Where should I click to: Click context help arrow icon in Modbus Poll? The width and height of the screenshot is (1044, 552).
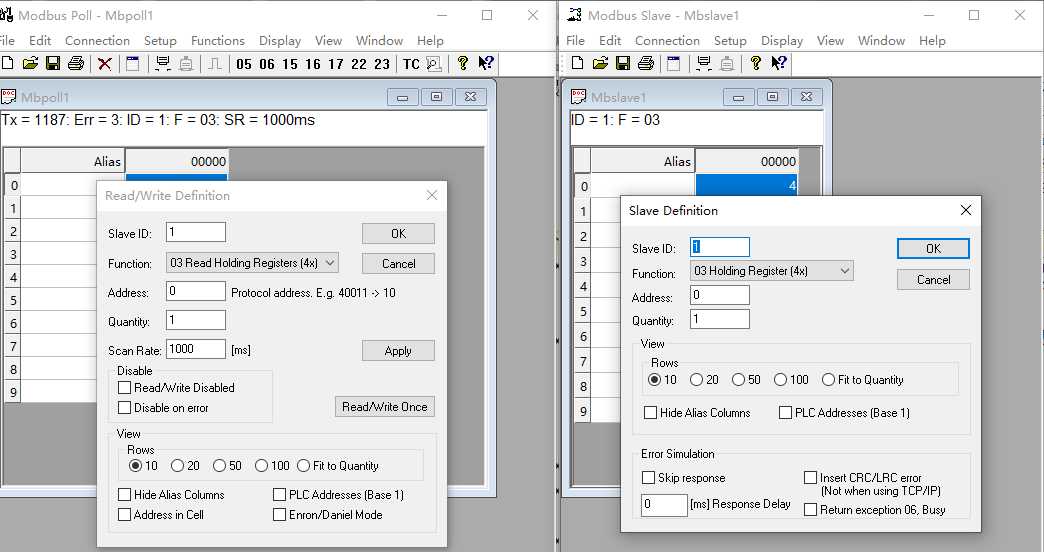[485, 63]
